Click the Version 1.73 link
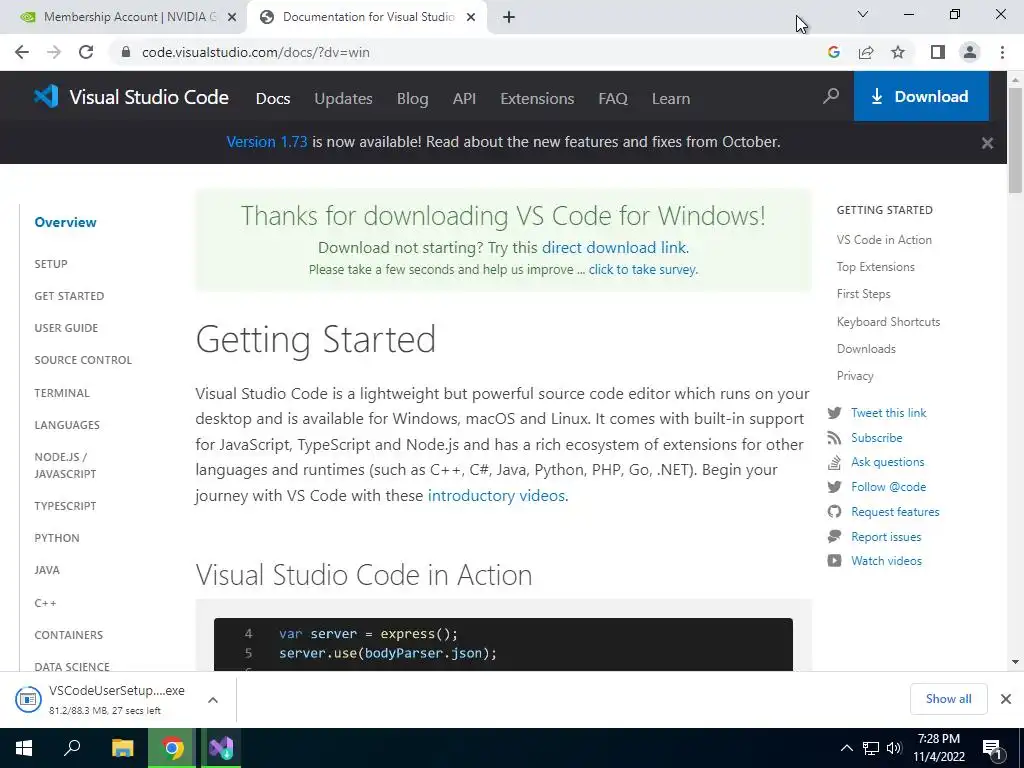 point(266,142)
